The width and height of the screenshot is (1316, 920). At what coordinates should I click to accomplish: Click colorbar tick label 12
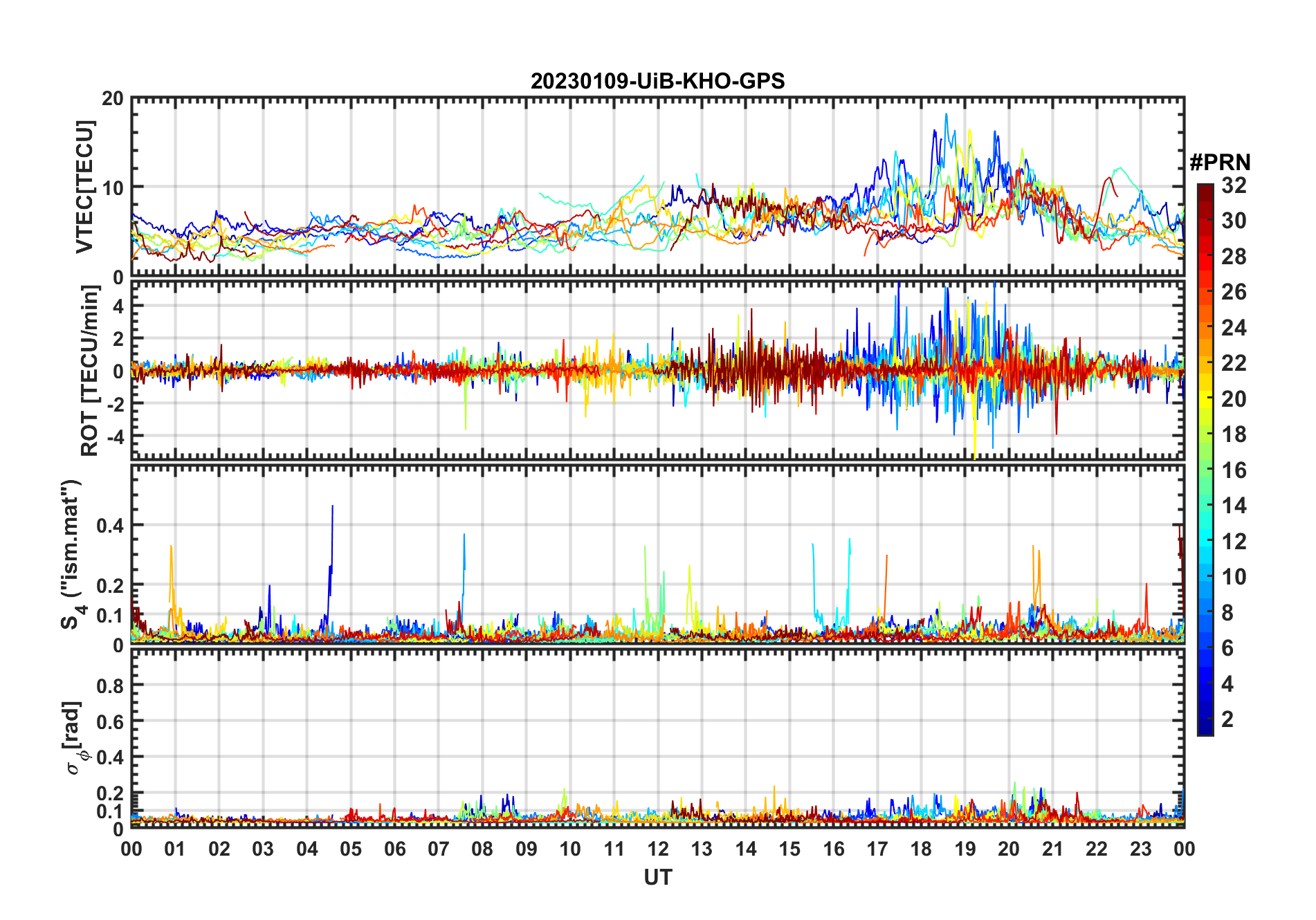coord(1234,541)
